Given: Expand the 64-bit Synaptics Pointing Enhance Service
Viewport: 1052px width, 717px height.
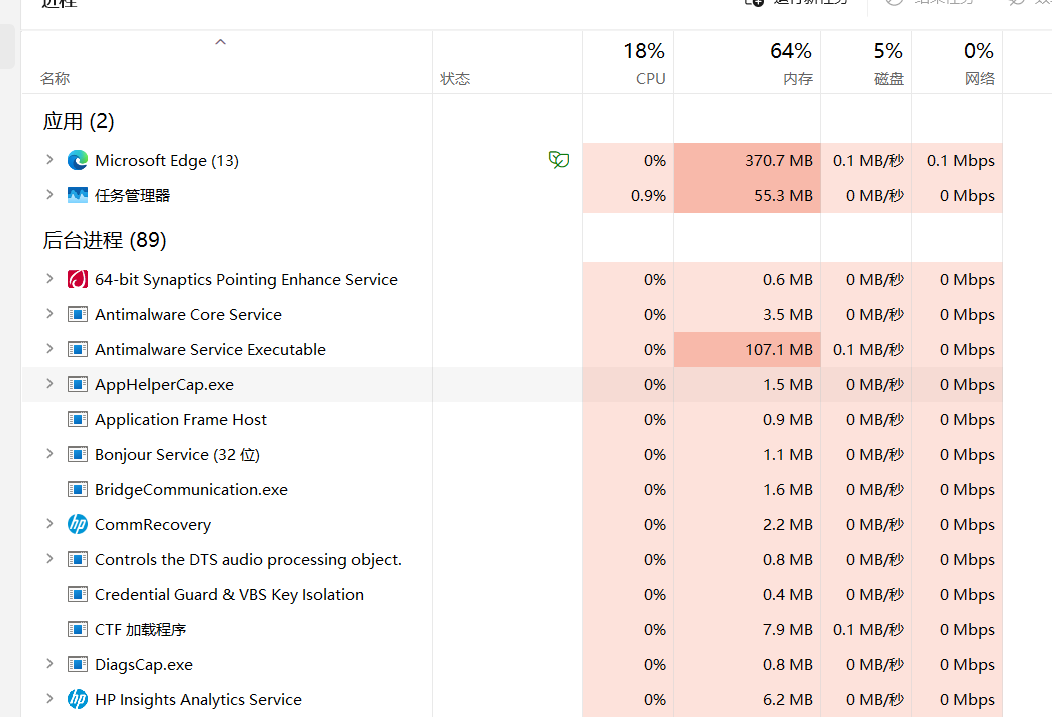Looking at the screenshot, I should (x=49, y=278).
